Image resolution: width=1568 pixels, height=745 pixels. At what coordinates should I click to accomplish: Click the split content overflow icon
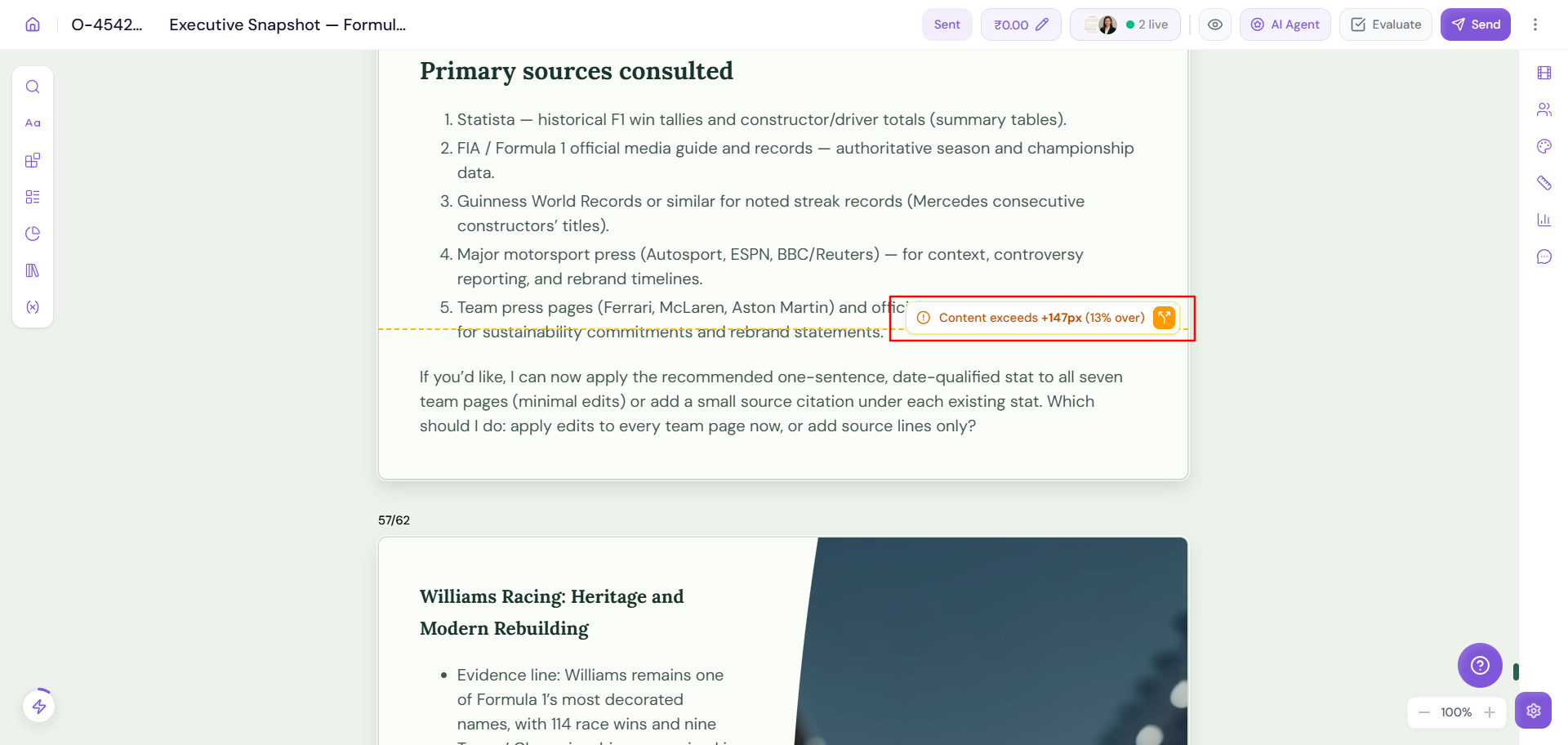pyautogui.click(x=1164, y=318)
